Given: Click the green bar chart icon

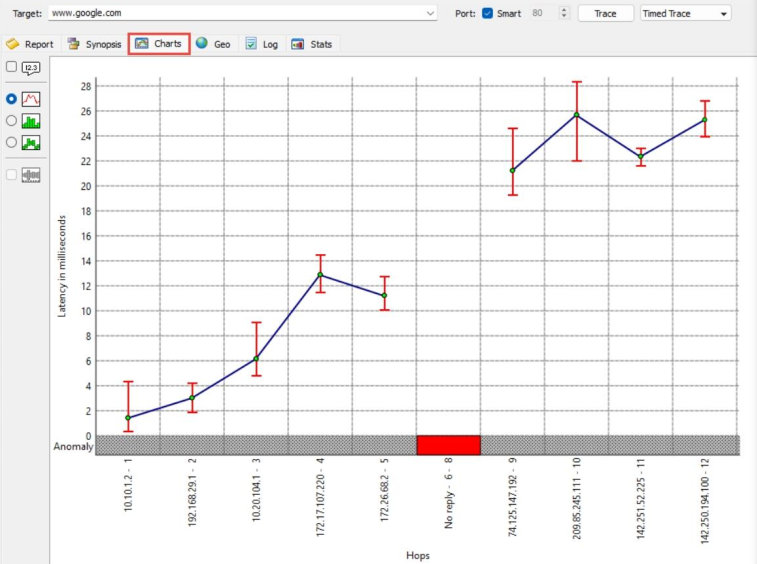Looking at the screenshot, I should pyautogui.click(x=31, y=121).
